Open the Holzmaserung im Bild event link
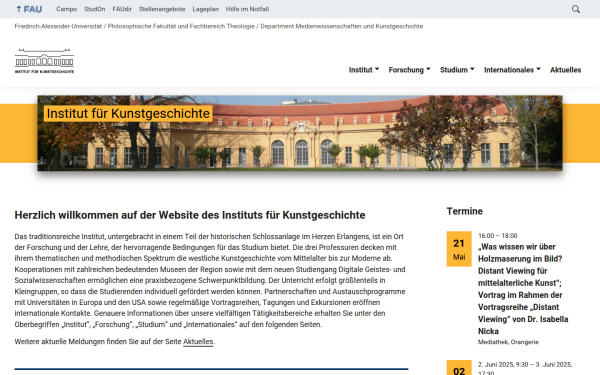This screenshot has width=600, height=375. point(523,289)
